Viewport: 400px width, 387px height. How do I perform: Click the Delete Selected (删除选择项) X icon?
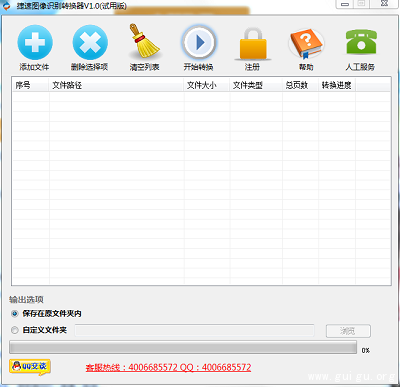[x=90, y=42]
